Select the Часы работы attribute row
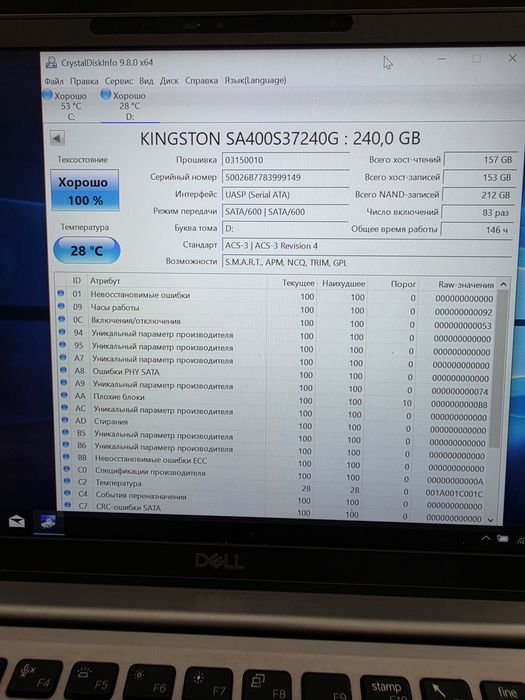 (276, 309)
